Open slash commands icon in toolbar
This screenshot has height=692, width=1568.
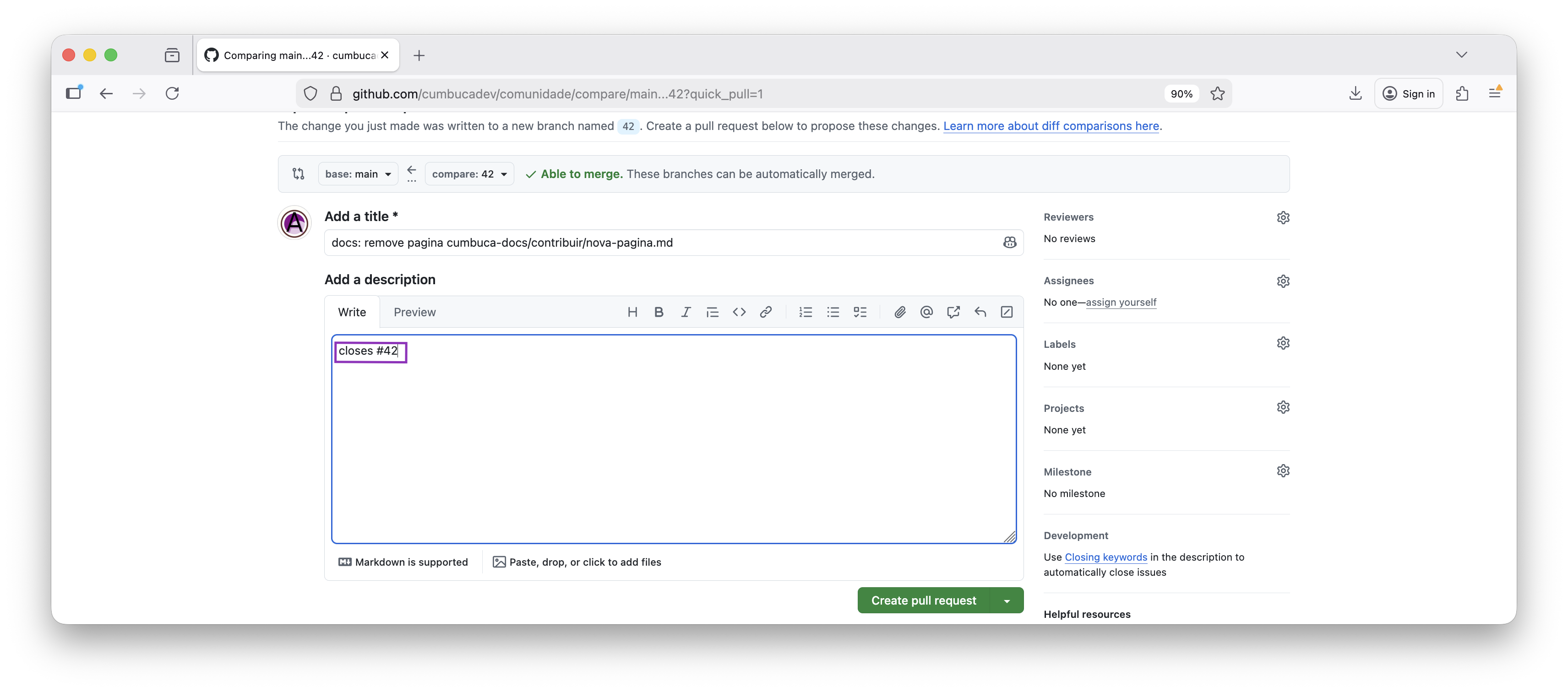1007,312
